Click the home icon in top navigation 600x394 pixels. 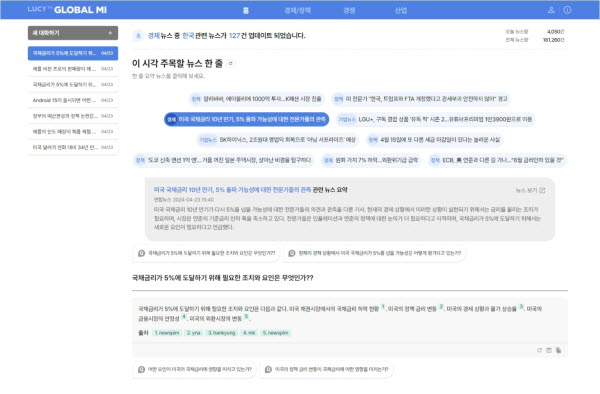click(246, 10)
